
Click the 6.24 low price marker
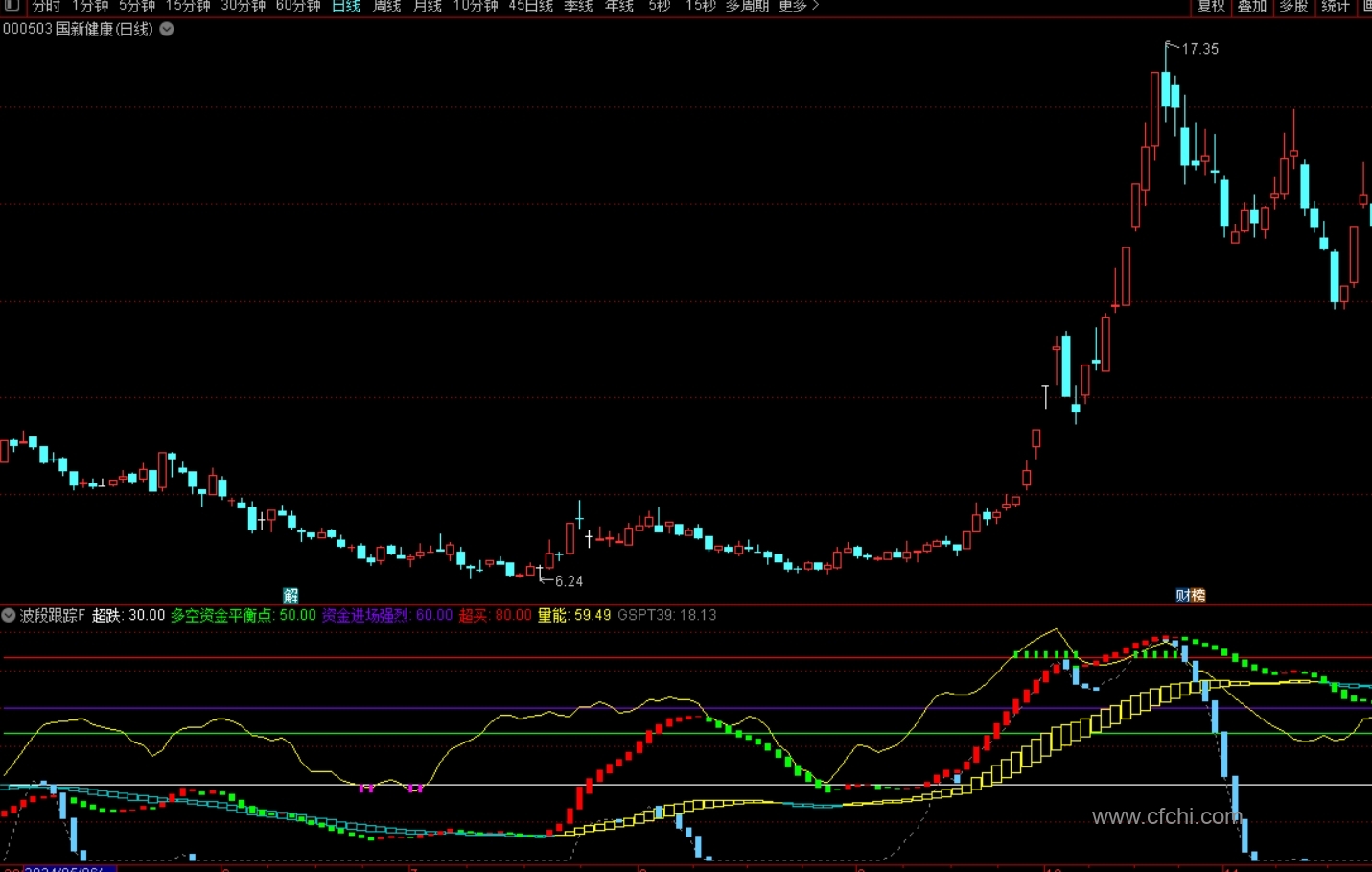click(569, 581)
